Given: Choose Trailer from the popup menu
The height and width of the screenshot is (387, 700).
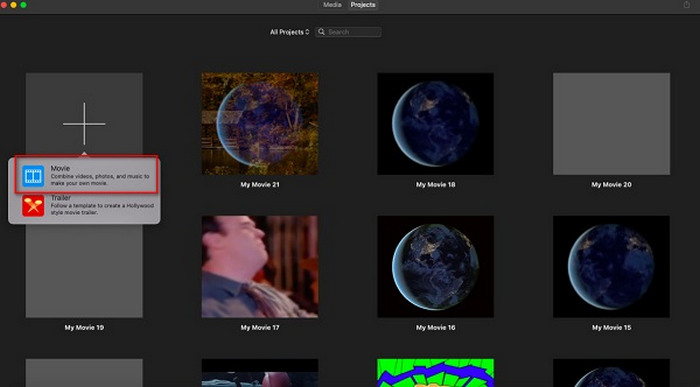Looking at the screenshot, I should (86, 205).
